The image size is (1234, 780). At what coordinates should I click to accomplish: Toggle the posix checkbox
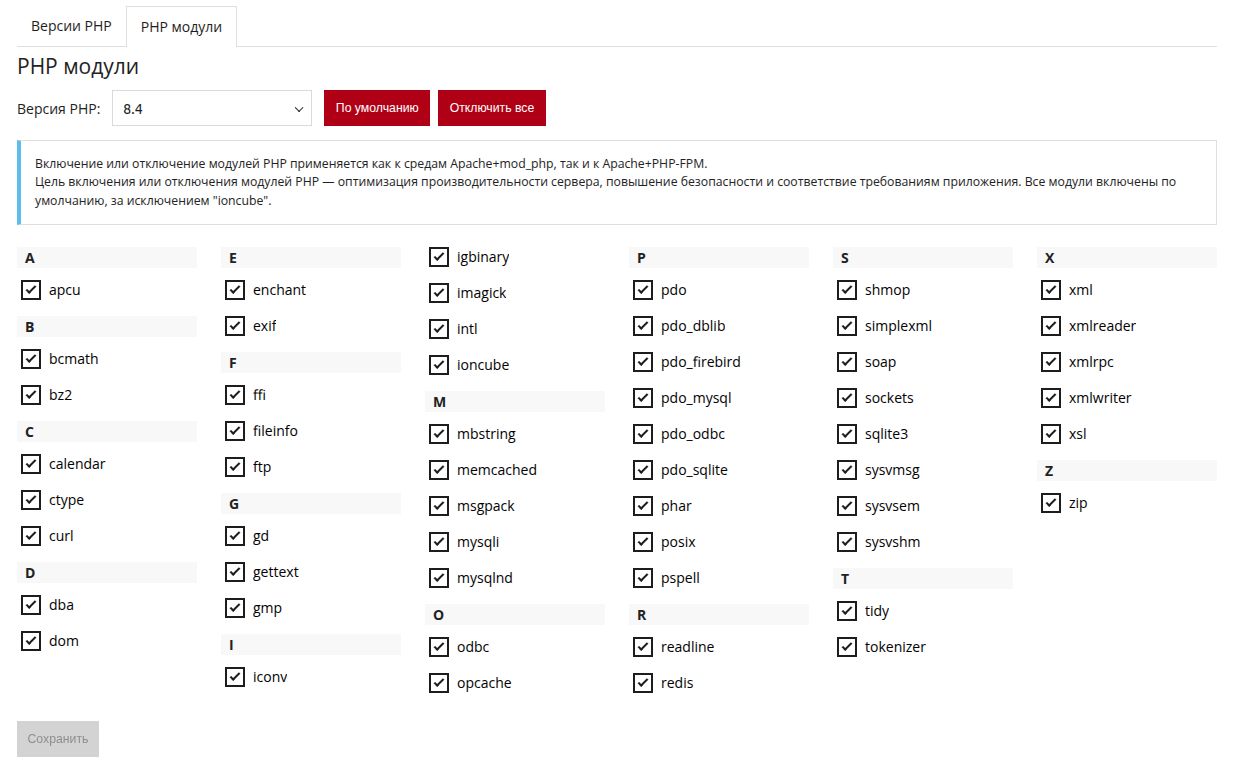(643, 542)
